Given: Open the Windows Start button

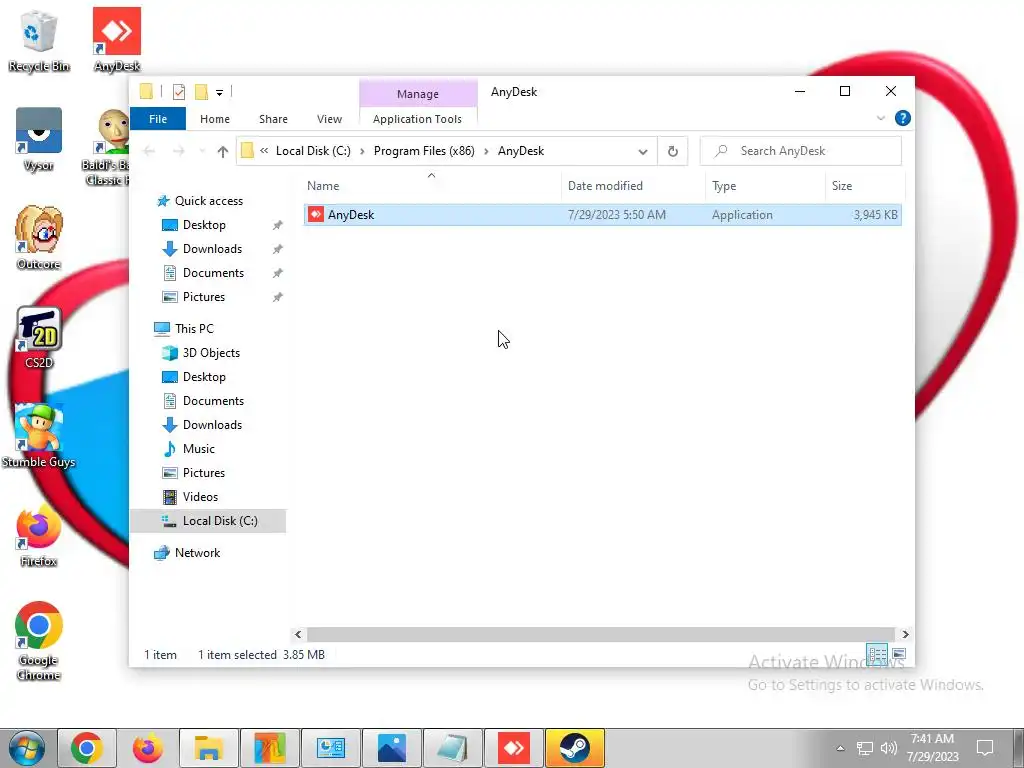Looking at the screenshot, I should click(x=27, y=748).
